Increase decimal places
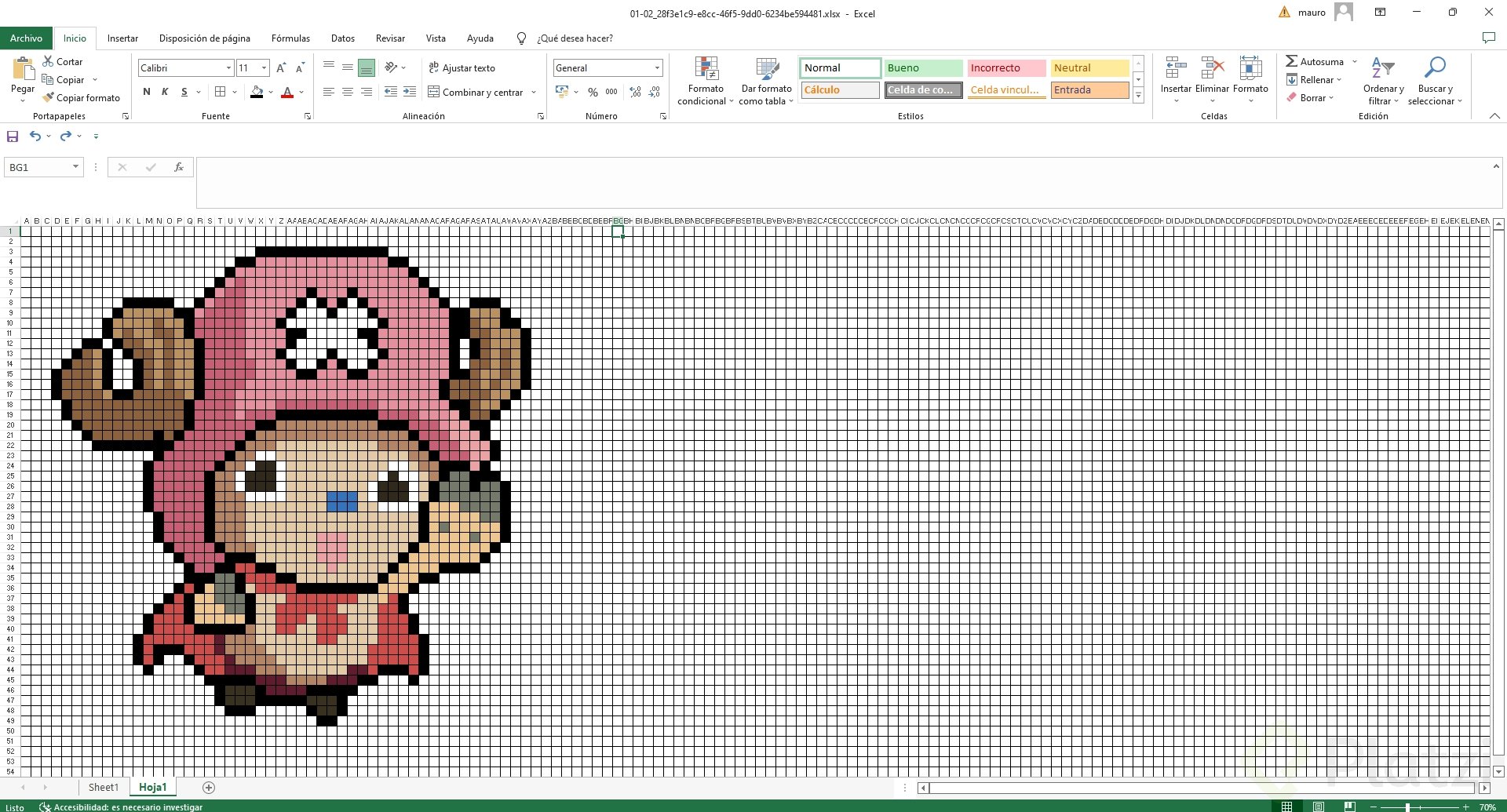1507x812 pixels. click(x=635, y=92)
